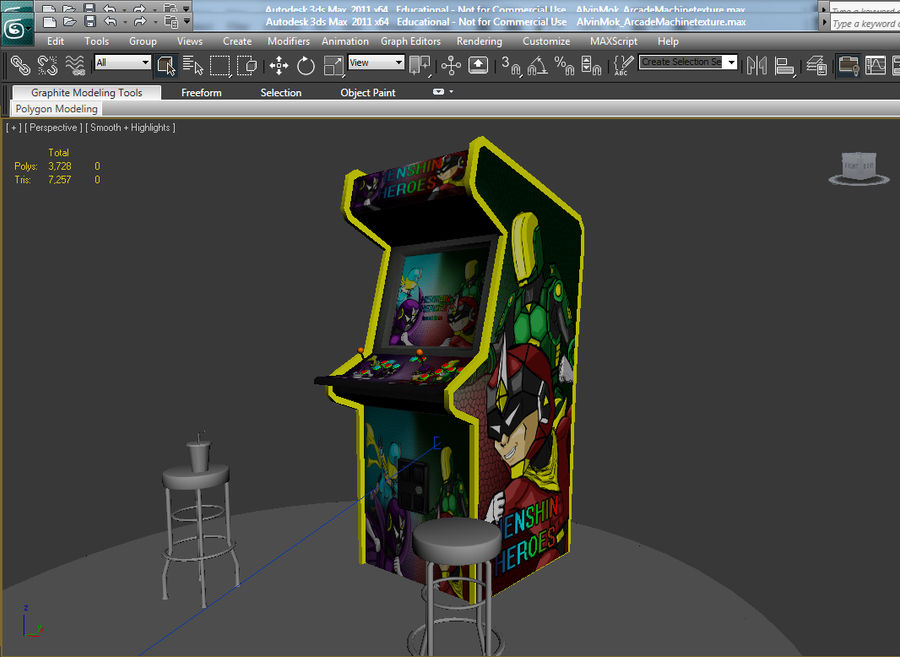This screenshot has width=900, height=657.
Task: Open the Material Editor
Action: tap(847, 66)
